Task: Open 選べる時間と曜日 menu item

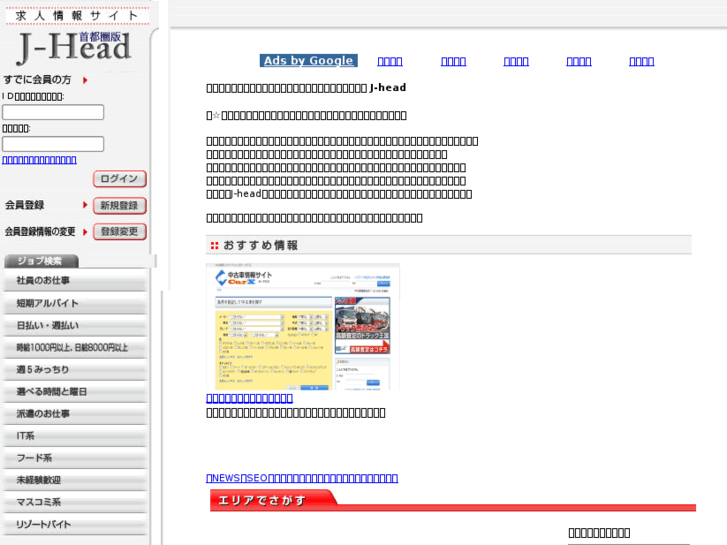Action: 75,392
